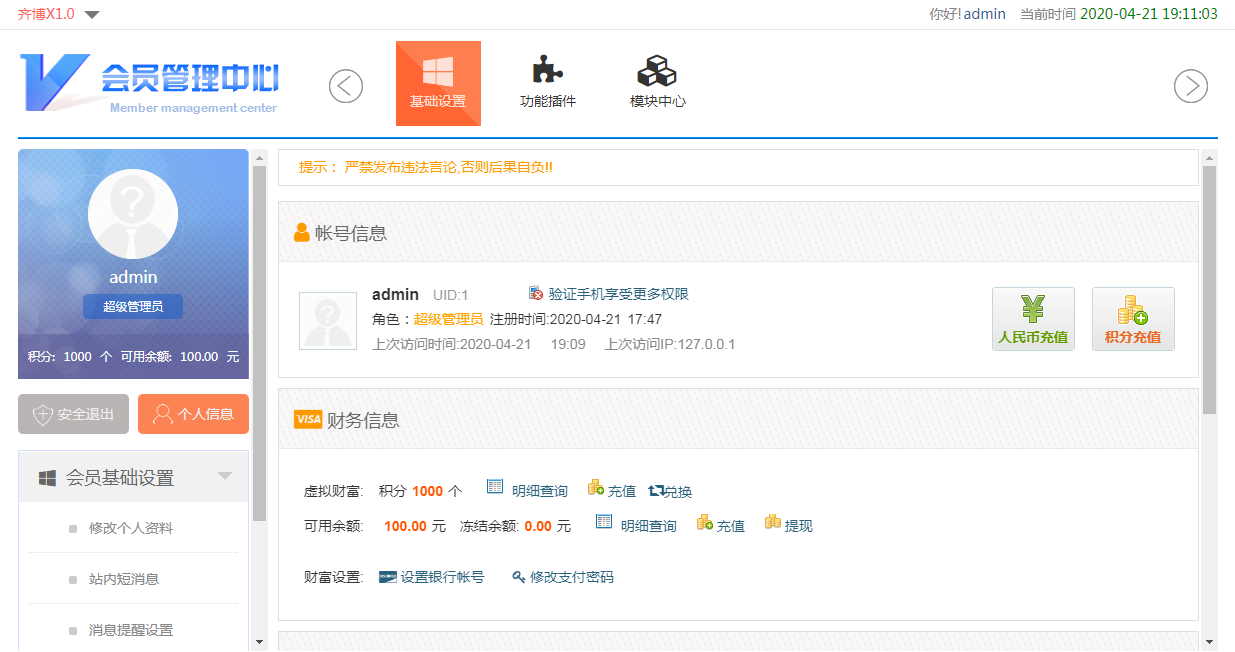Image resolution: width=1235 pixels, height=652 pixels.
Task: Open the 基础设置 tile in top navigation
Action: click(438, 84)
